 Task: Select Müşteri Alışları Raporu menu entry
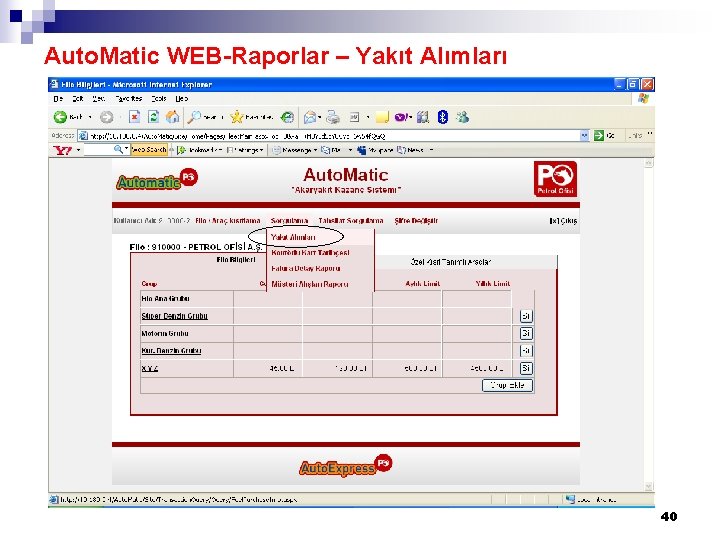coord(310,284)
